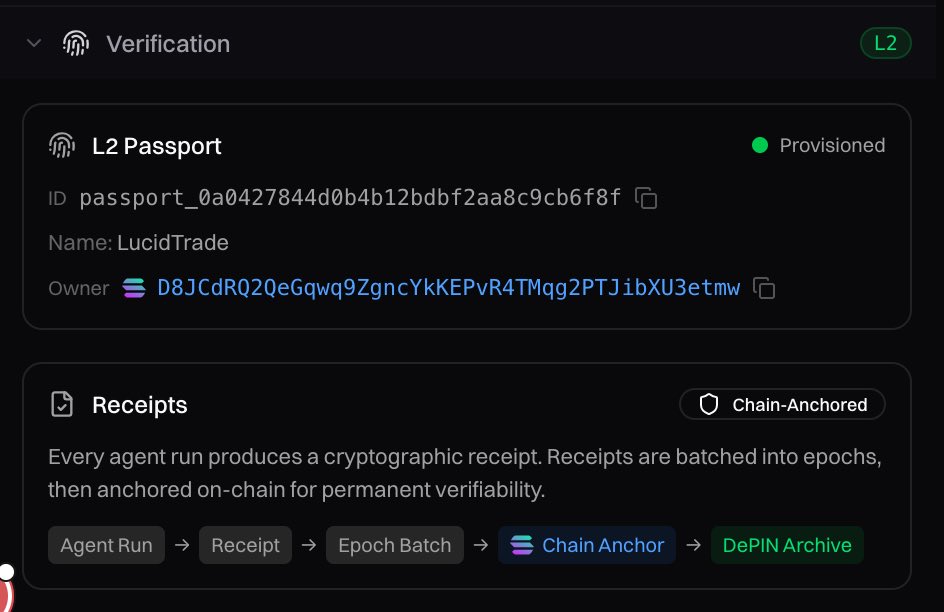Click the arrow between Agent Run and Receipt
The width and height of the screenshot is (944, 612).
182,545
